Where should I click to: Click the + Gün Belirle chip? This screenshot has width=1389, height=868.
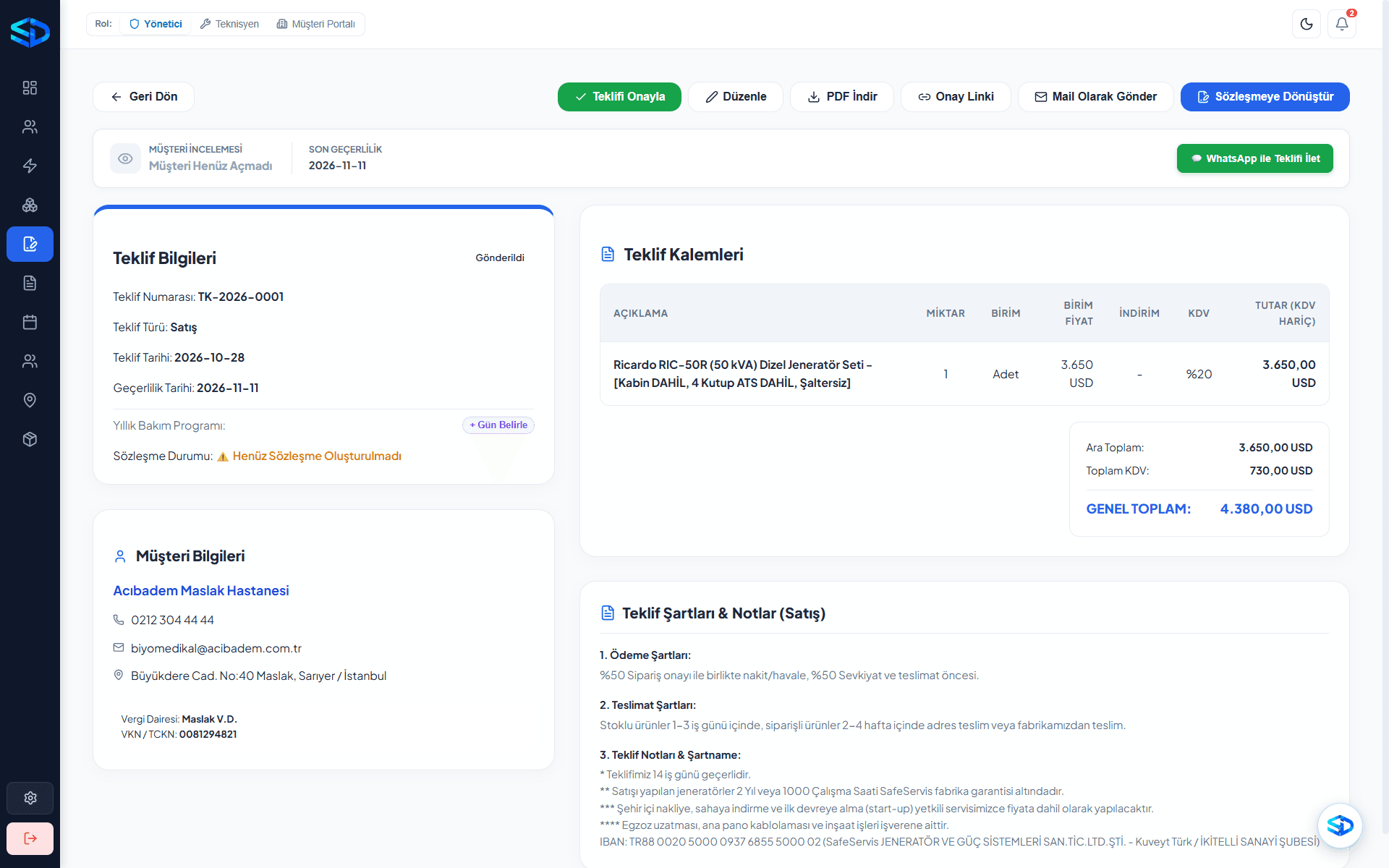click(498, 425)
